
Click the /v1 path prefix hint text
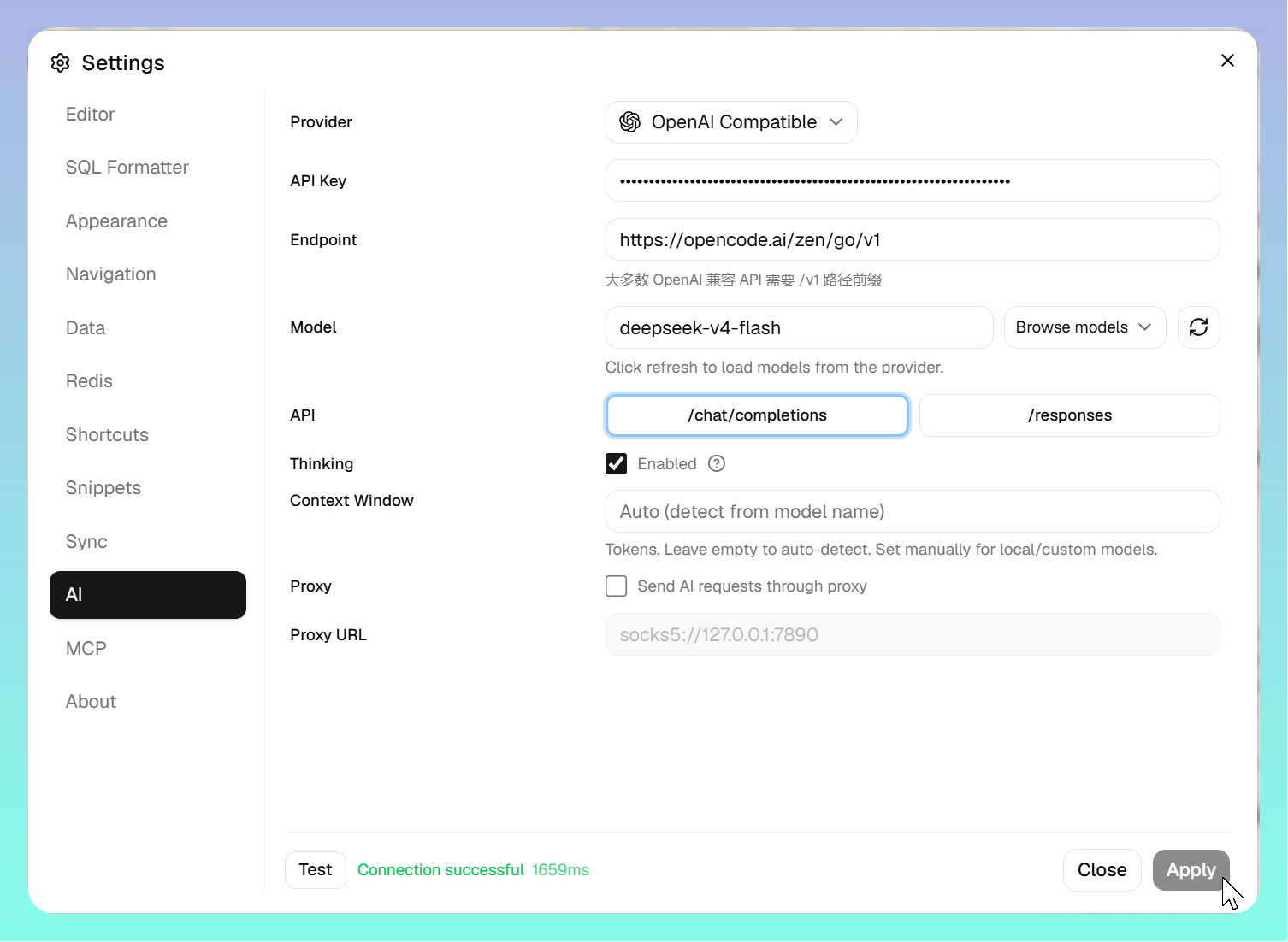744,280
